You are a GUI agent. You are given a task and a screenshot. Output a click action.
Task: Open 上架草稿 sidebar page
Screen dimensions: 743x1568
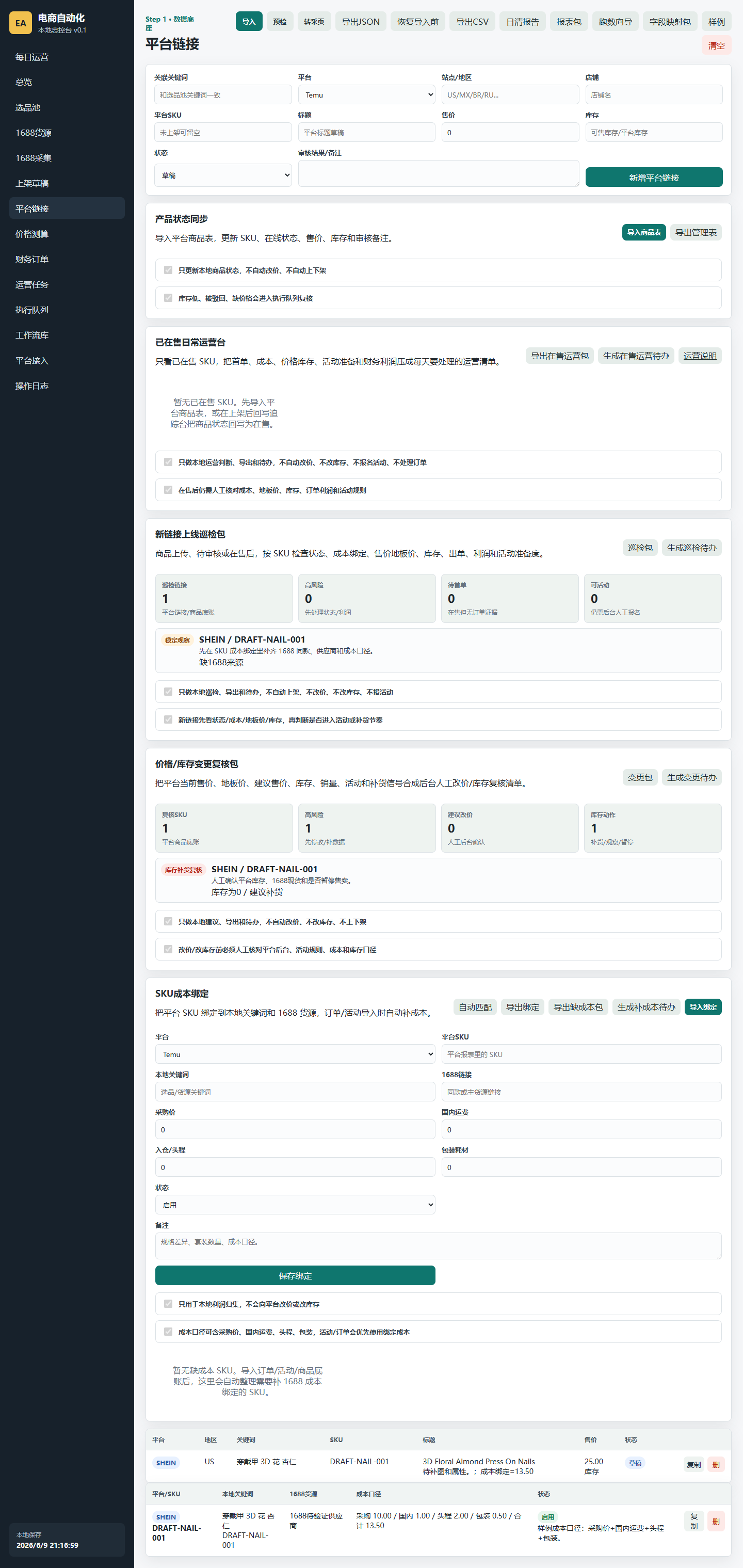[67, 183]
